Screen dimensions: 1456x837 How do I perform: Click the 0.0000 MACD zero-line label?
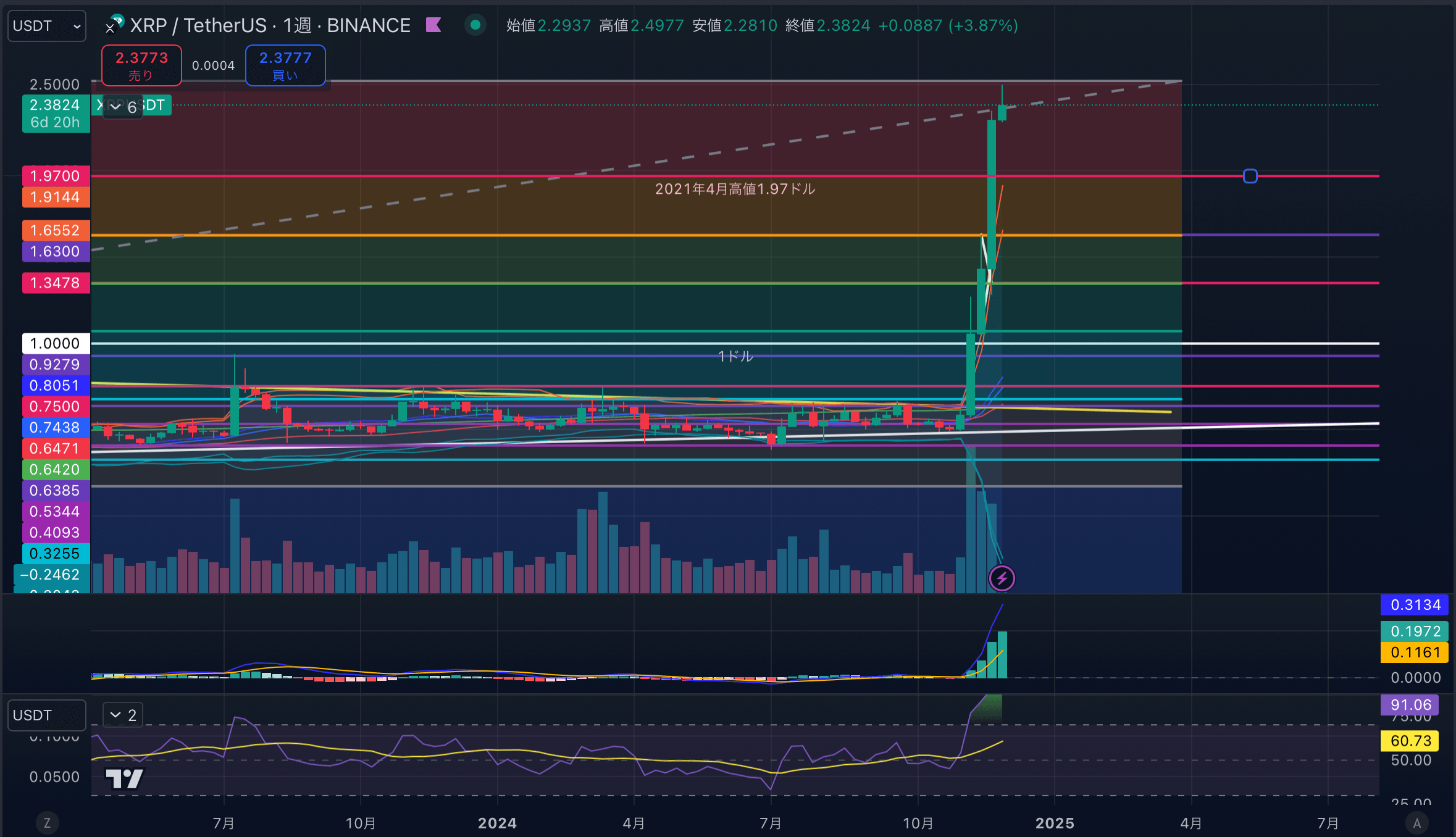(1416, 678)
